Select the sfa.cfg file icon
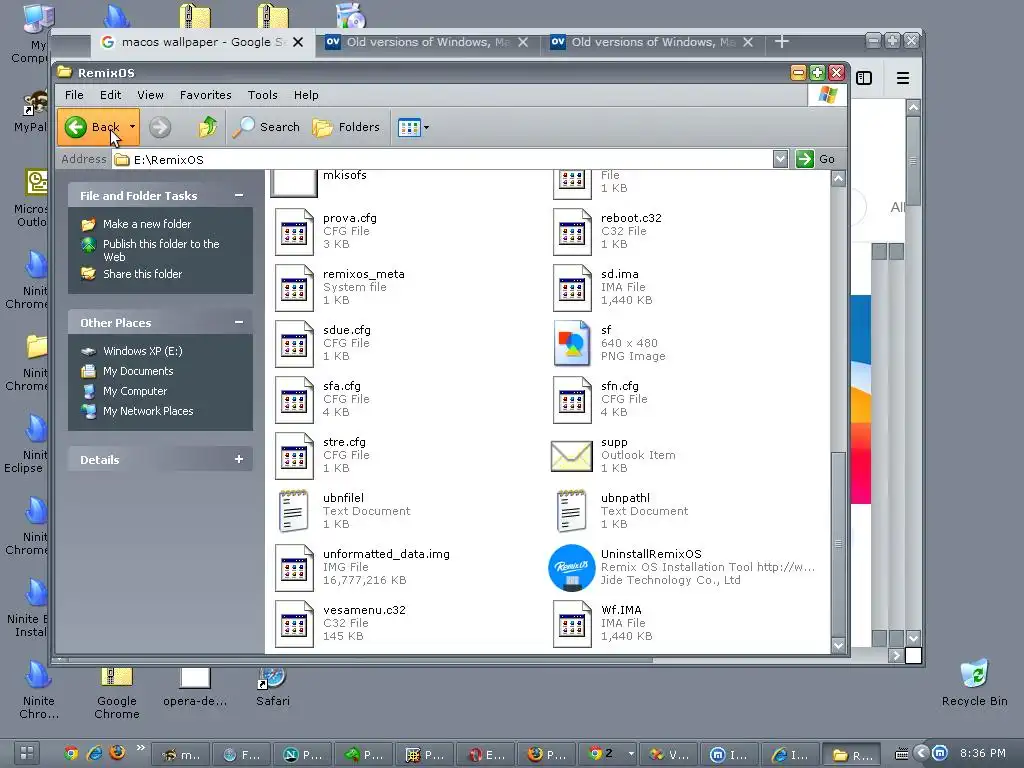This screenshot has height=768, width=1024. pos(294,400)
